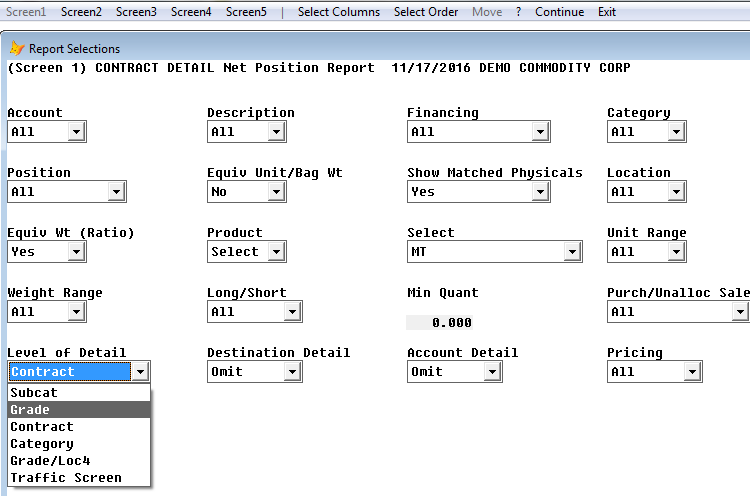Select Traffic Screen from the list

click(79, 477)
